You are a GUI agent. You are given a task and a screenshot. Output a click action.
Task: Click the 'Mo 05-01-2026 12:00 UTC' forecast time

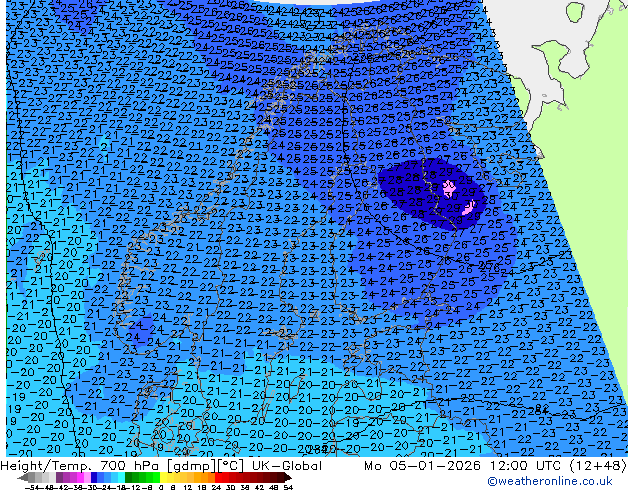(x=463, y=466)
